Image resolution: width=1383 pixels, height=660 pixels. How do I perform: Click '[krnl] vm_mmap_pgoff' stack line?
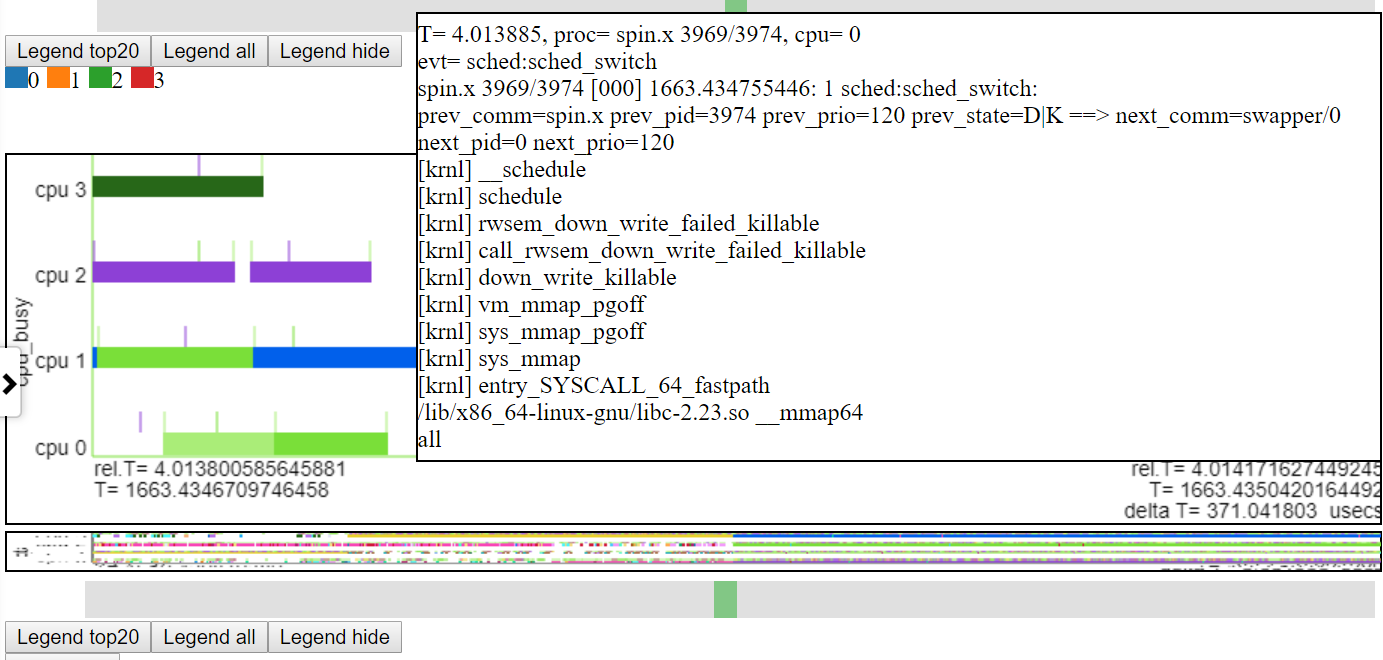tap(531, 305)
